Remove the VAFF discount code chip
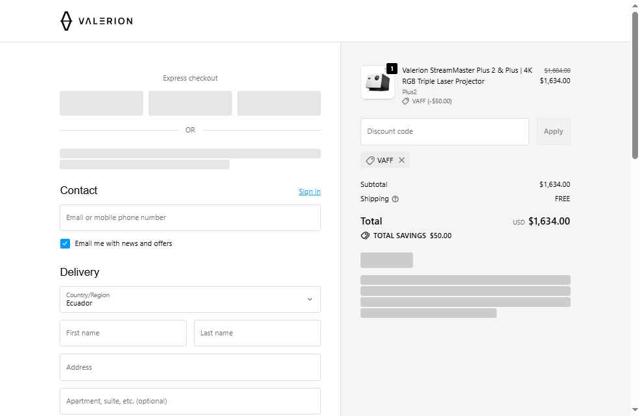The width and height of the screenshot is (640, 416). (x=402, y=160)
